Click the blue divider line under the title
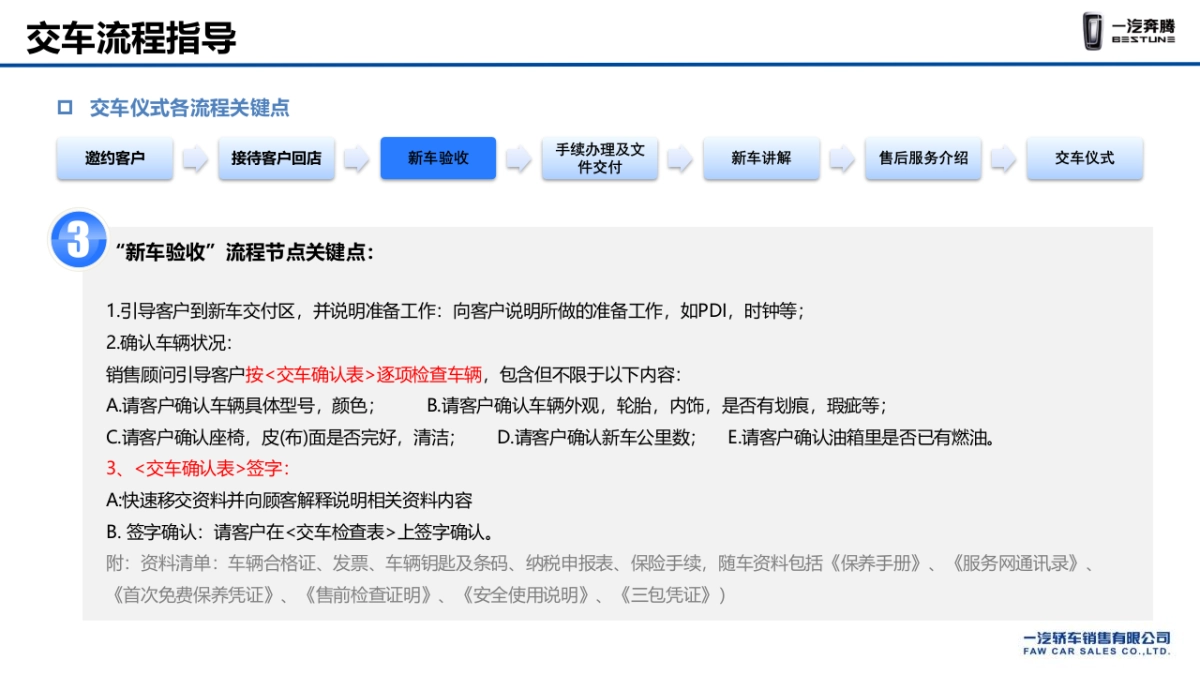 tap(600, 65)
